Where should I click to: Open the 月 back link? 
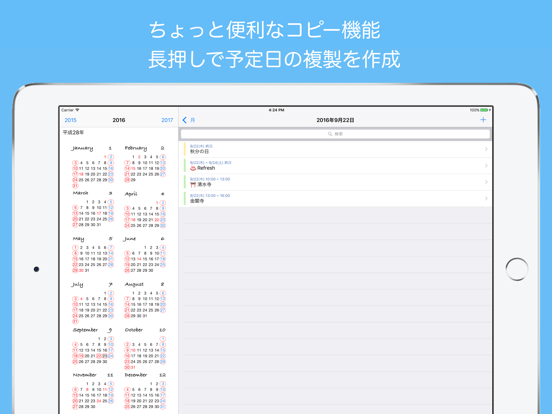193,120
